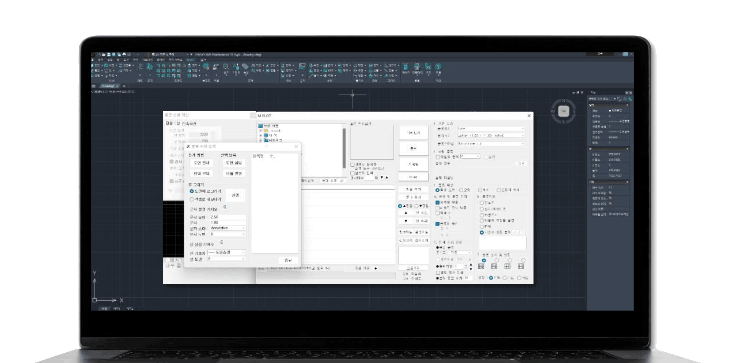
Task: Open the third dropdown at M-PLOT top right
Action: [x=491, y=143]
